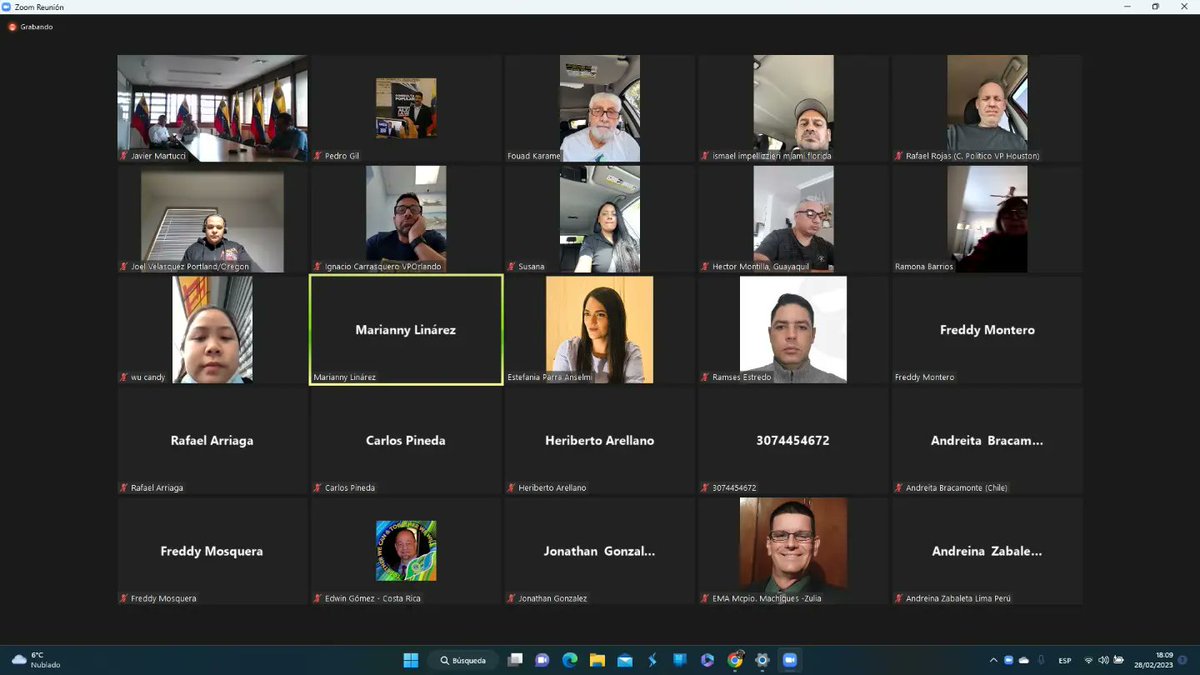Image resolution: width=1200 pixels, height=675 pixels.
Task: Select Rafael Rojas (VP Houston) video tile
Action: coord(987,108)
